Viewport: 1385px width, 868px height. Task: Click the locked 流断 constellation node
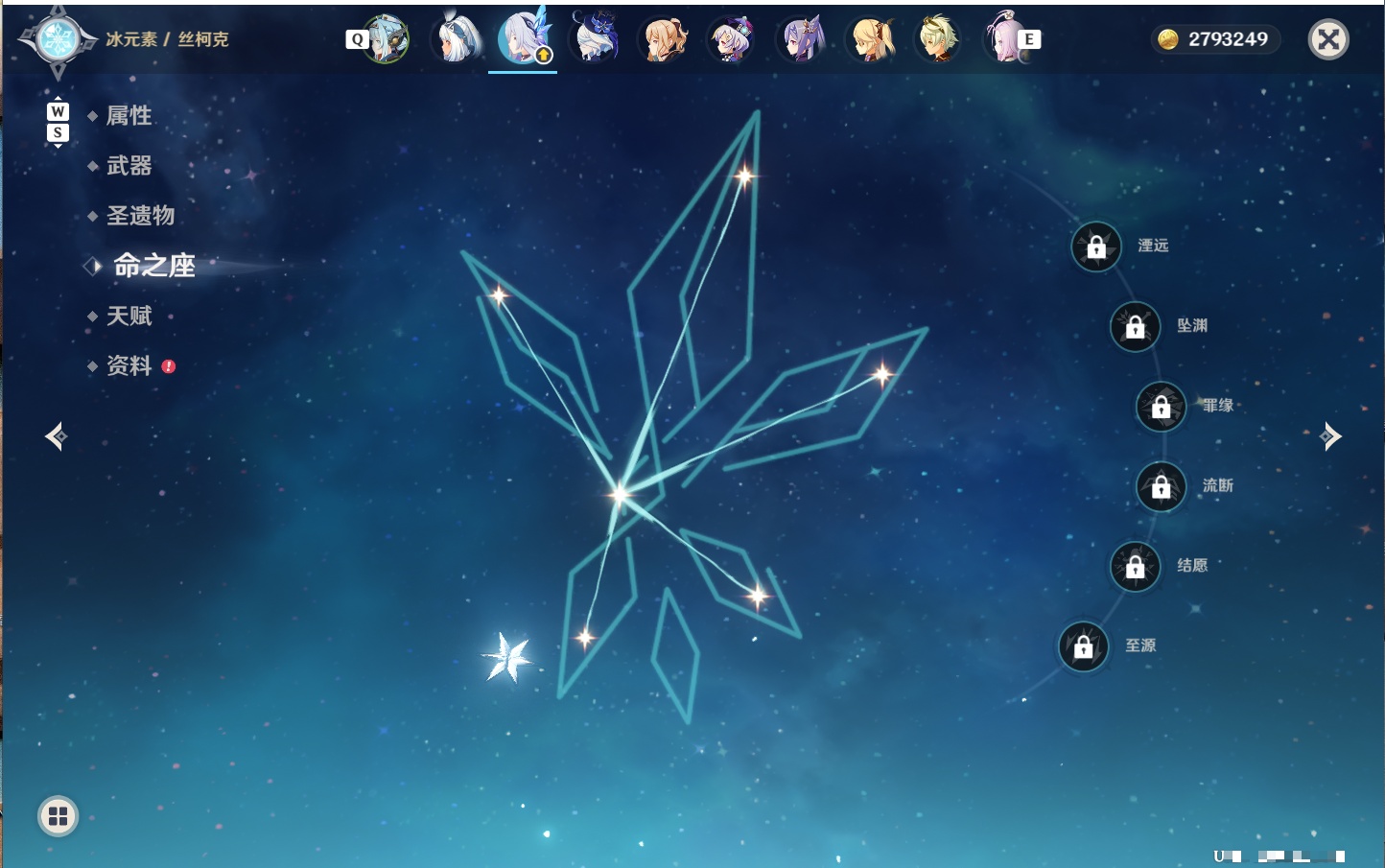(x=1161, y=486)
